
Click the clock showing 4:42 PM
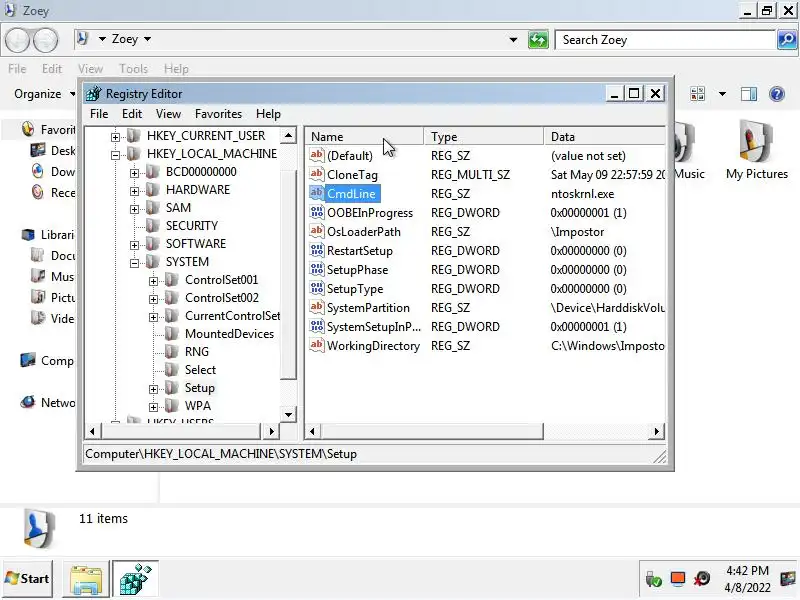tap(747, 570)
